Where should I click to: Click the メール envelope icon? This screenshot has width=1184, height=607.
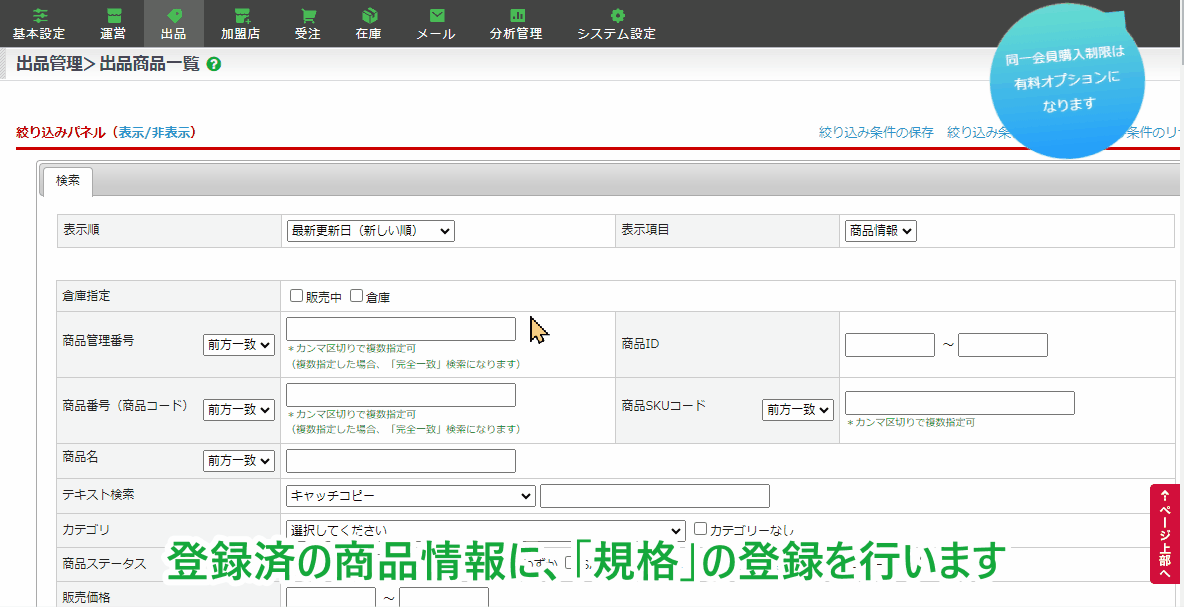pos(436,16)
